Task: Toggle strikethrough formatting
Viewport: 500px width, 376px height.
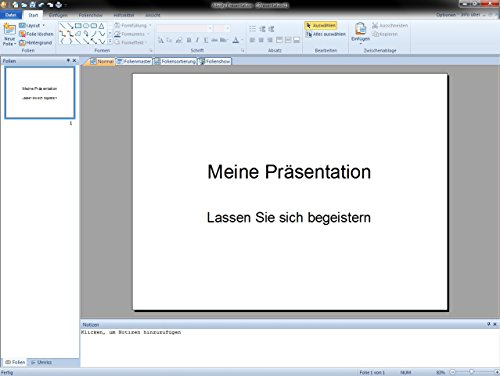Action: (214, 40)
